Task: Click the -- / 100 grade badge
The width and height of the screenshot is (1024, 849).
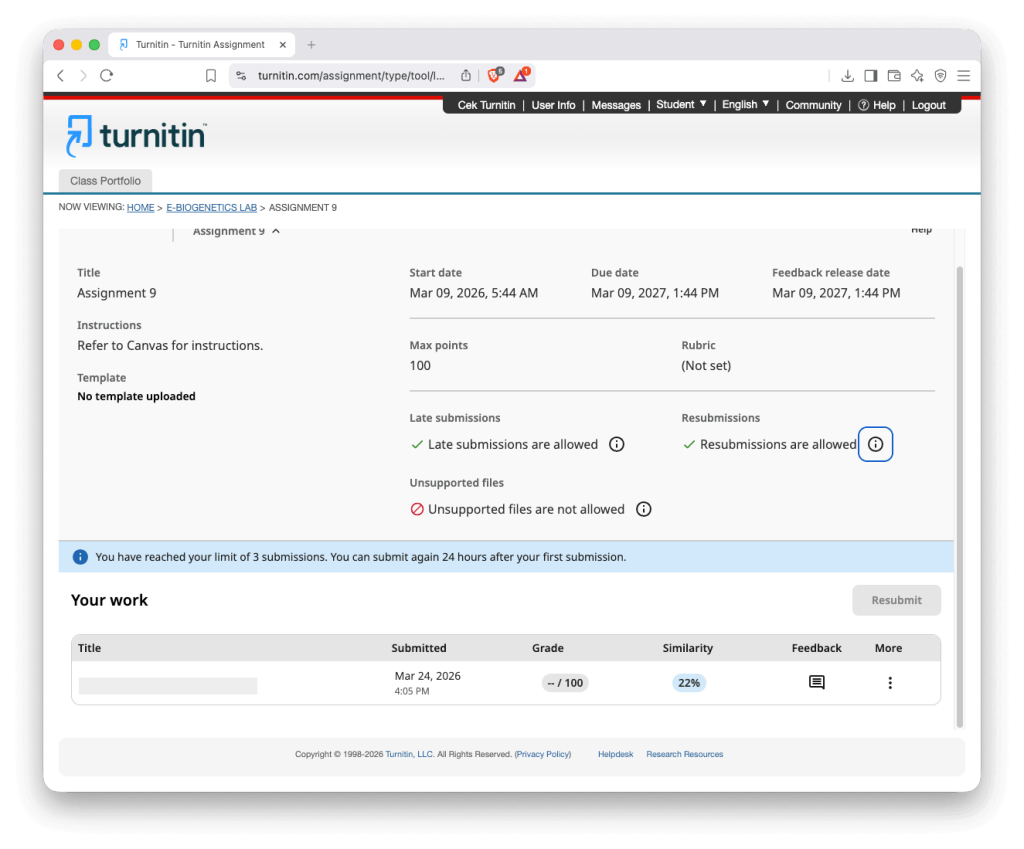Action: (x=565, y=682)
